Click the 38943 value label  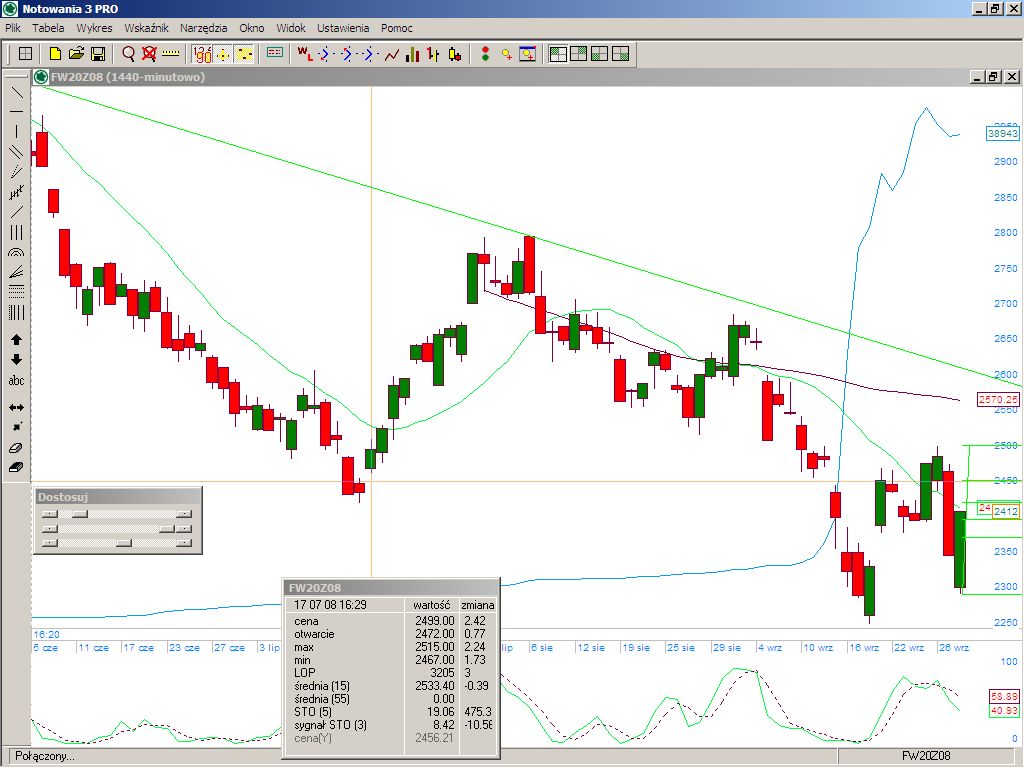click(x=1002, y=133)
